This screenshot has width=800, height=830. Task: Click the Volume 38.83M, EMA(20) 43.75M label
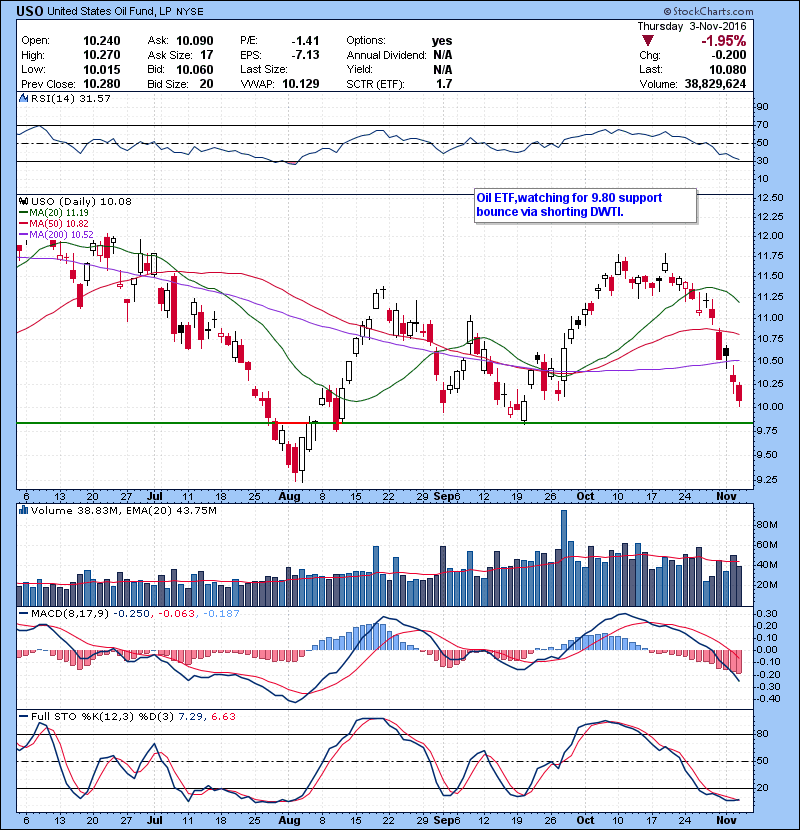pos(123,510)
